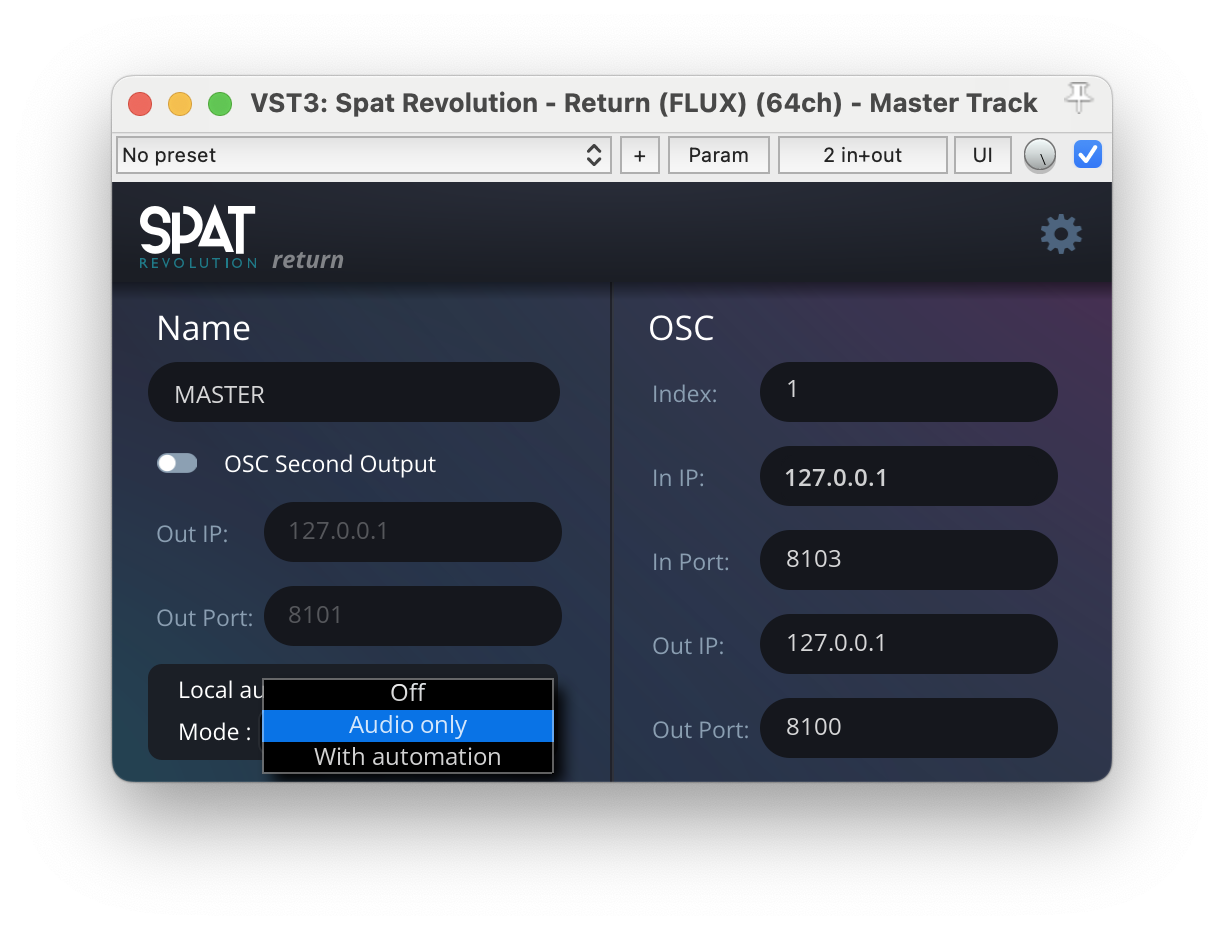The width and height of the screenshot is (1224, 930).
Task: Toggle the UI button
Action: point(982,155)
